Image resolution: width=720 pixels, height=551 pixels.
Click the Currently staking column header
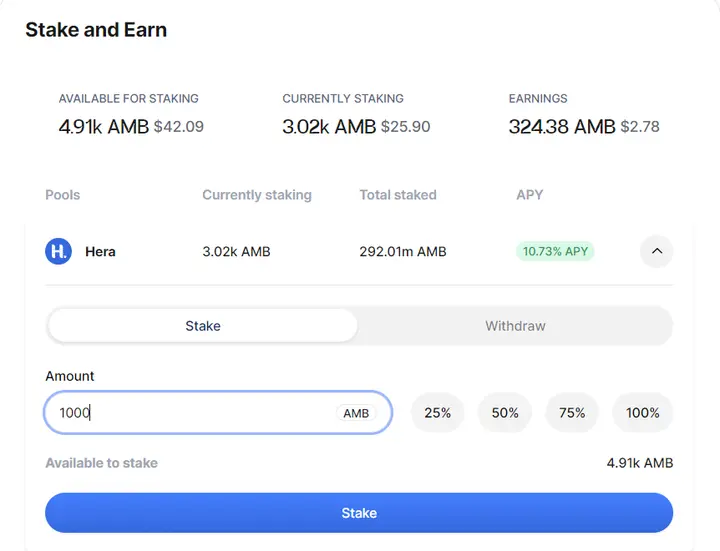coord(257,195)
